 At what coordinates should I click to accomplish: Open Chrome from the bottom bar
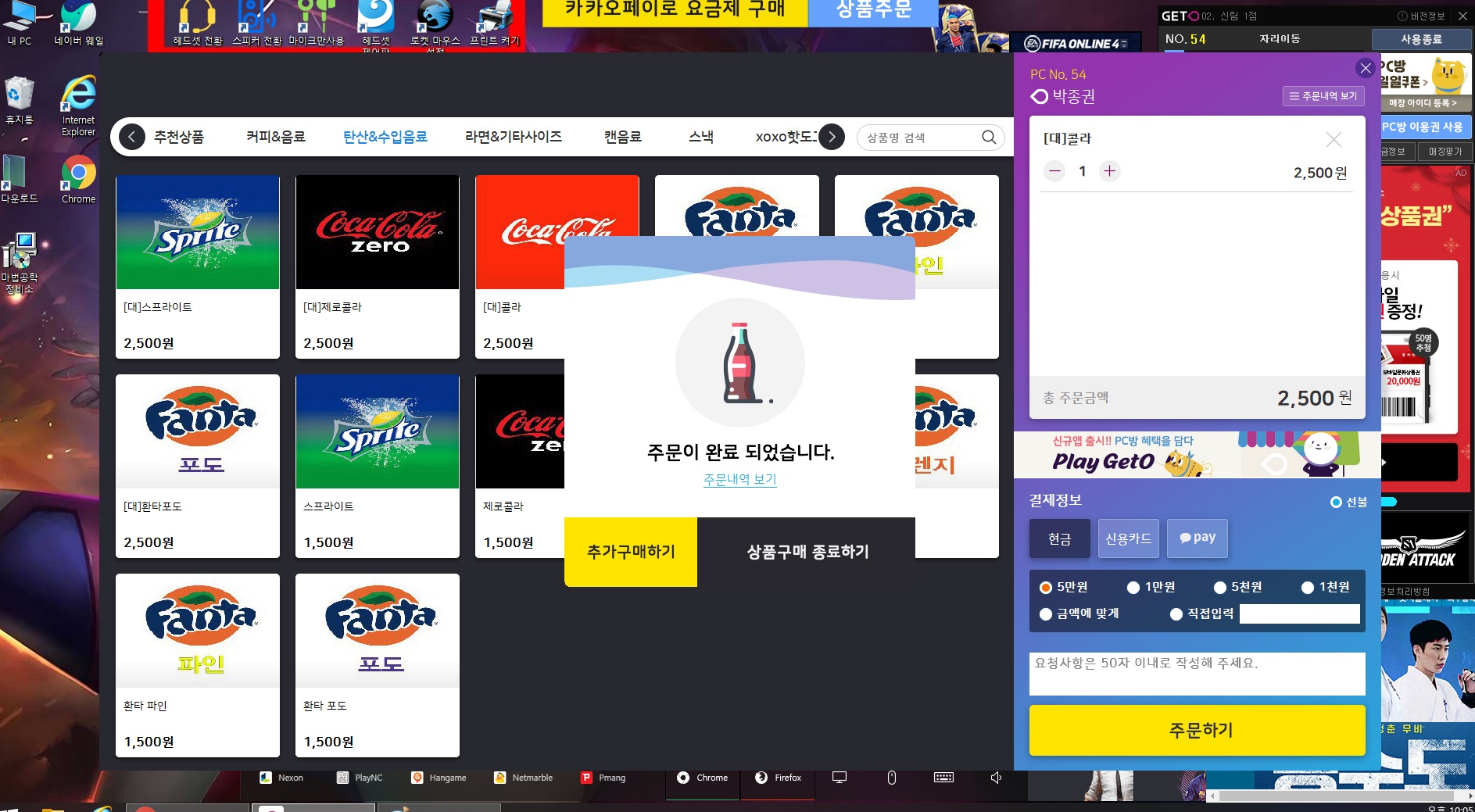coord(702,778)
